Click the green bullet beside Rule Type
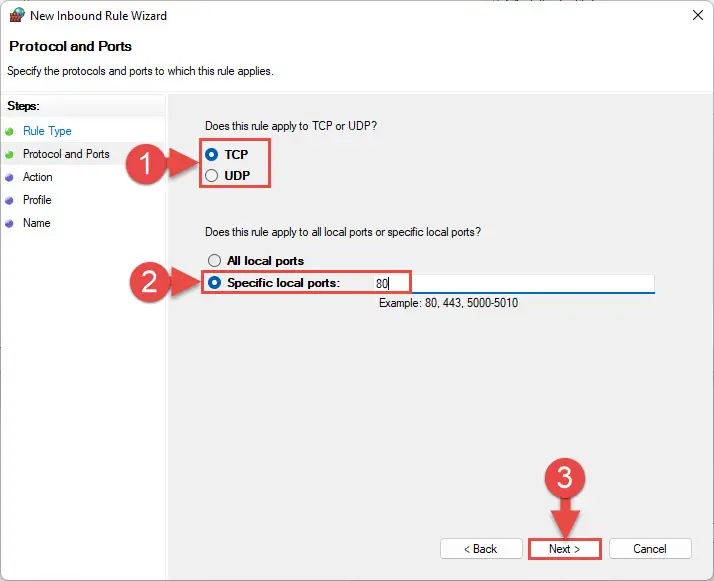 [x=9, y=132]
